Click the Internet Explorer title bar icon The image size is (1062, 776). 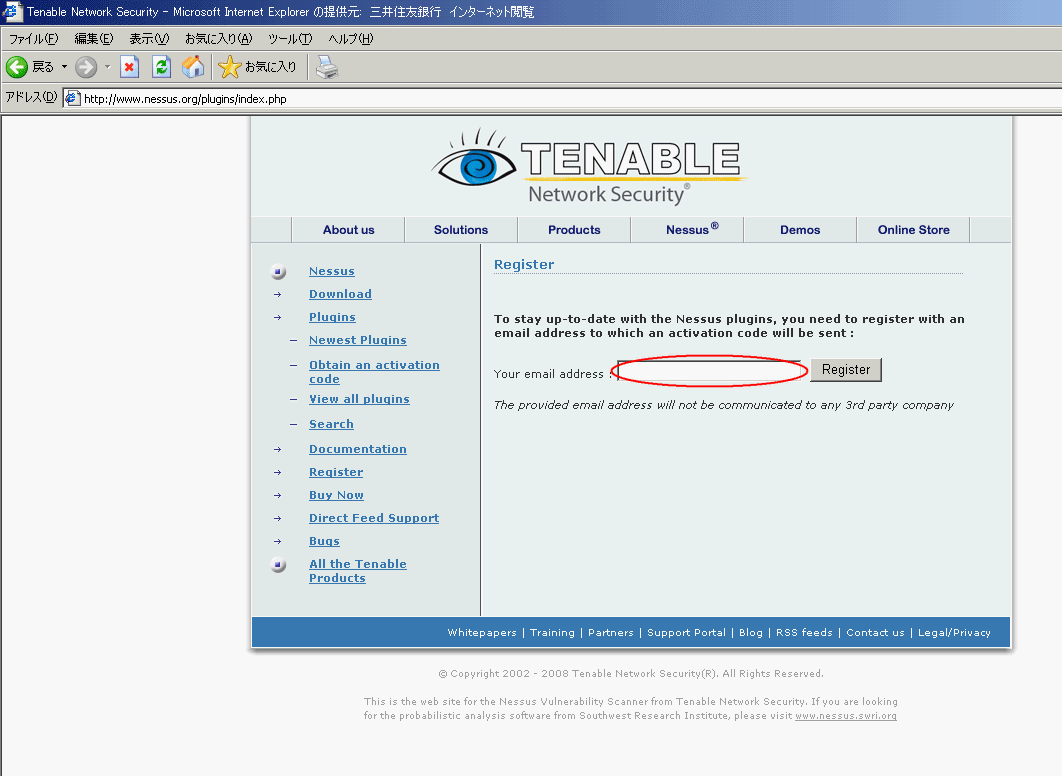click(x=12, y=12)
